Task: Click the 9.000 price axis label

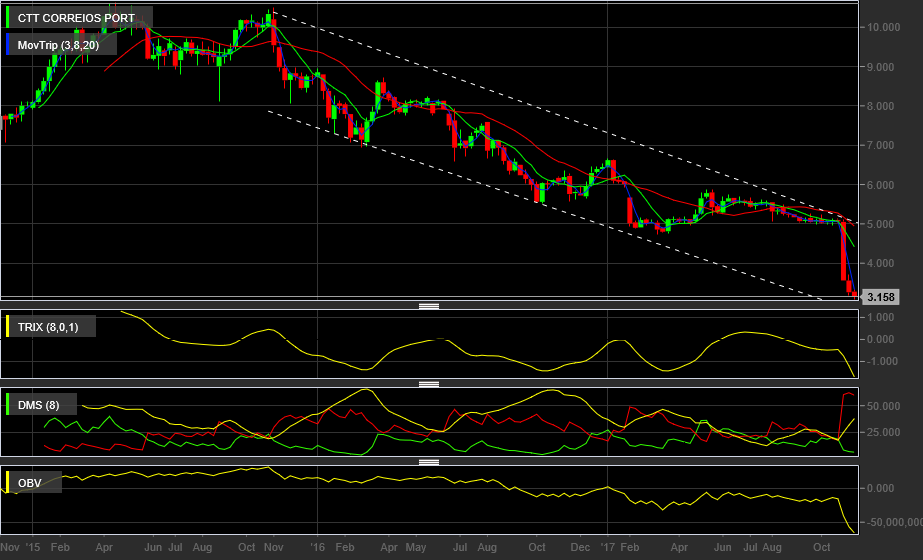Action: [881, 67]
